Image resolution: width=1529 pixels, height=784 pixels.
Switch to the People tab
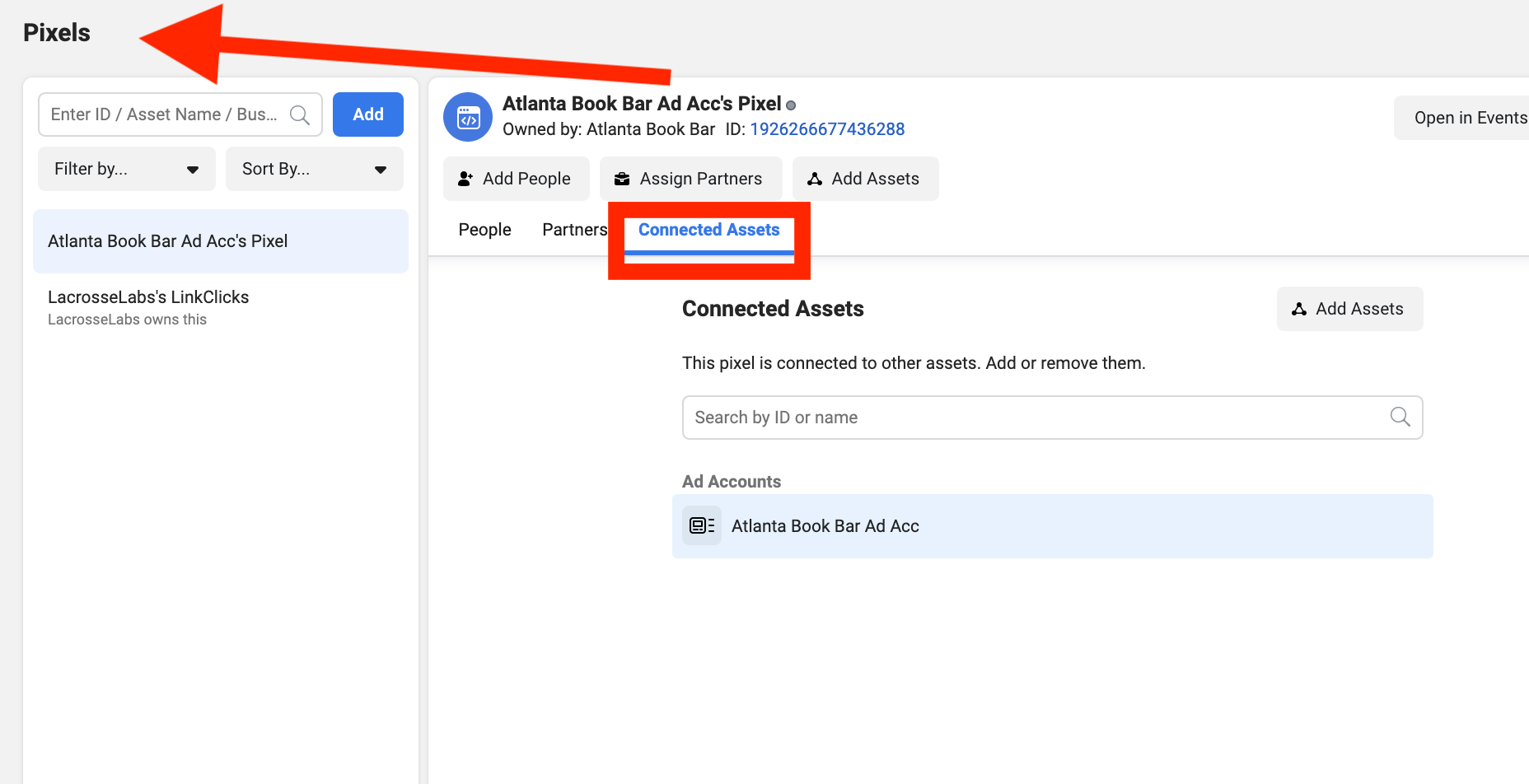point(484,230)
